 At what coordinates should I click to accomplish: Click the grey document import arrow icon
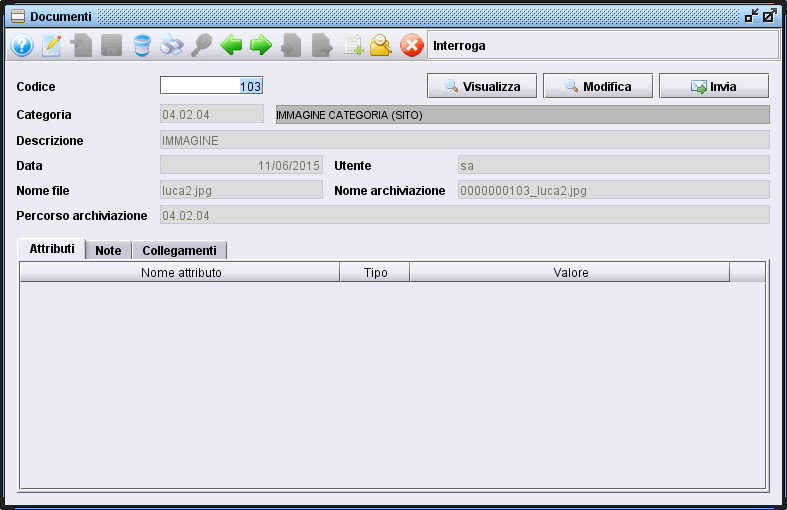291,46
